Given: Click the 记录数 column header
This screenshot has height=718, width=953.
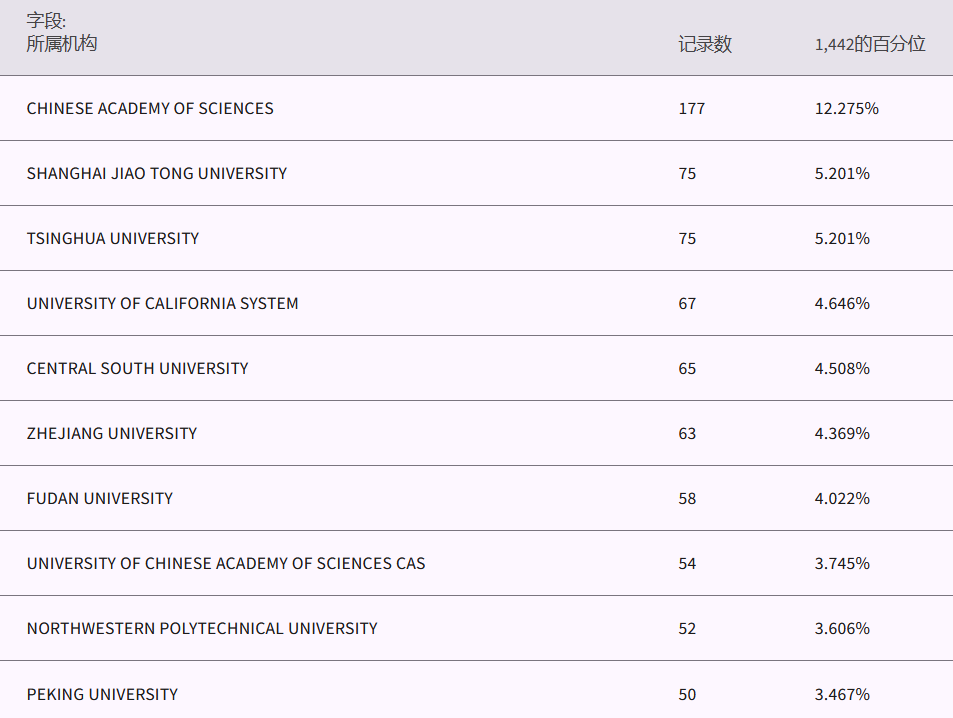Looking at the screenshot, I should 705,44.
